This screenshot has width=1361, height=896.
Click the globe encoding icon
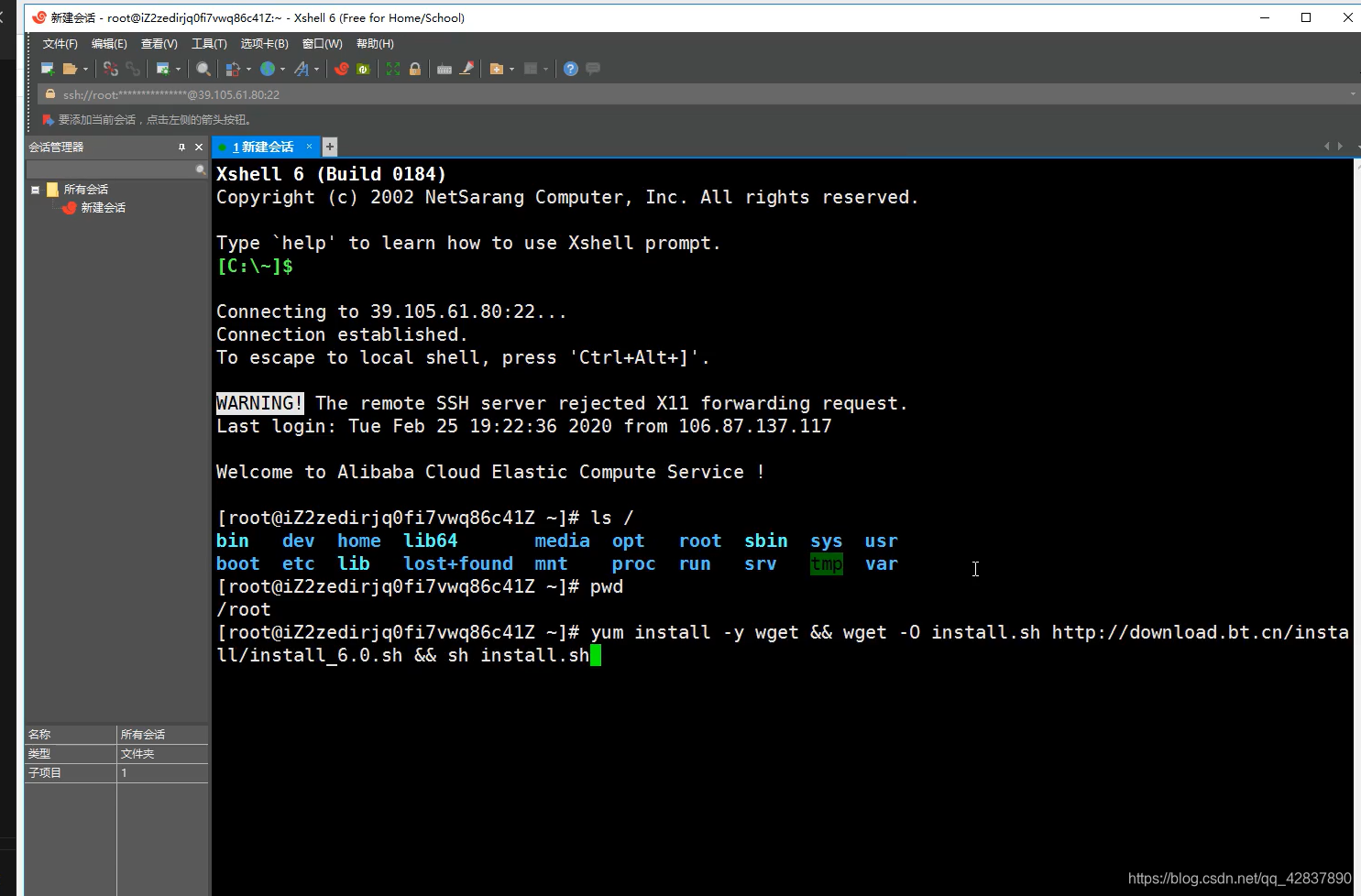pyautogui.click(x=268, y=69)
